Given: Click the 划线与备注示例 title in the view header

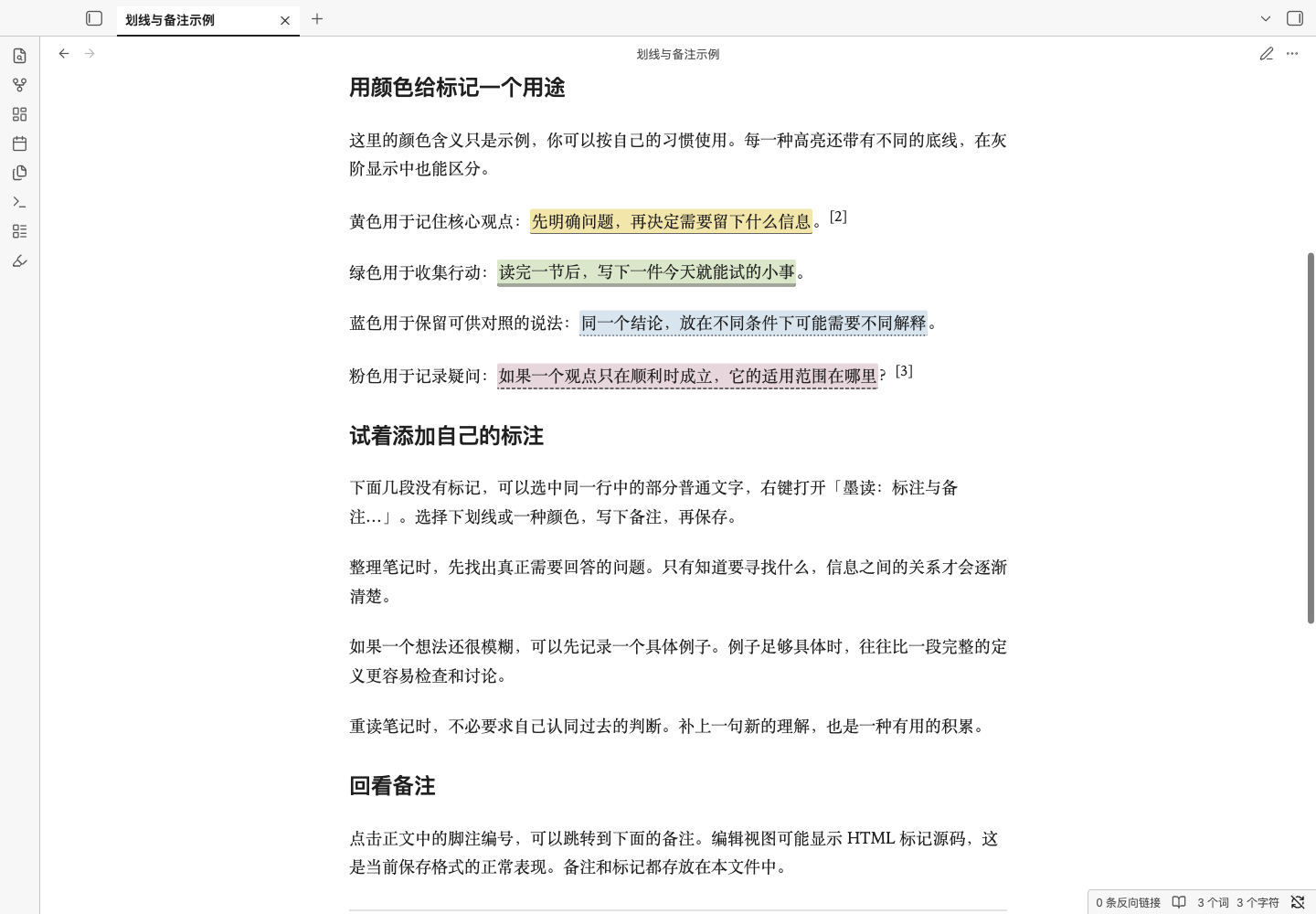Looking at the screenshot, I should point(678,55).
